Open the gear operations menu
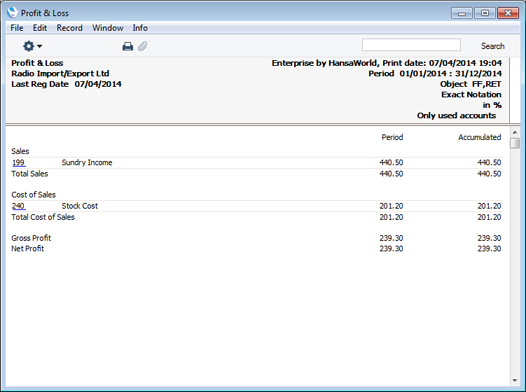This screenshot has height=392, width=526. 32,46
